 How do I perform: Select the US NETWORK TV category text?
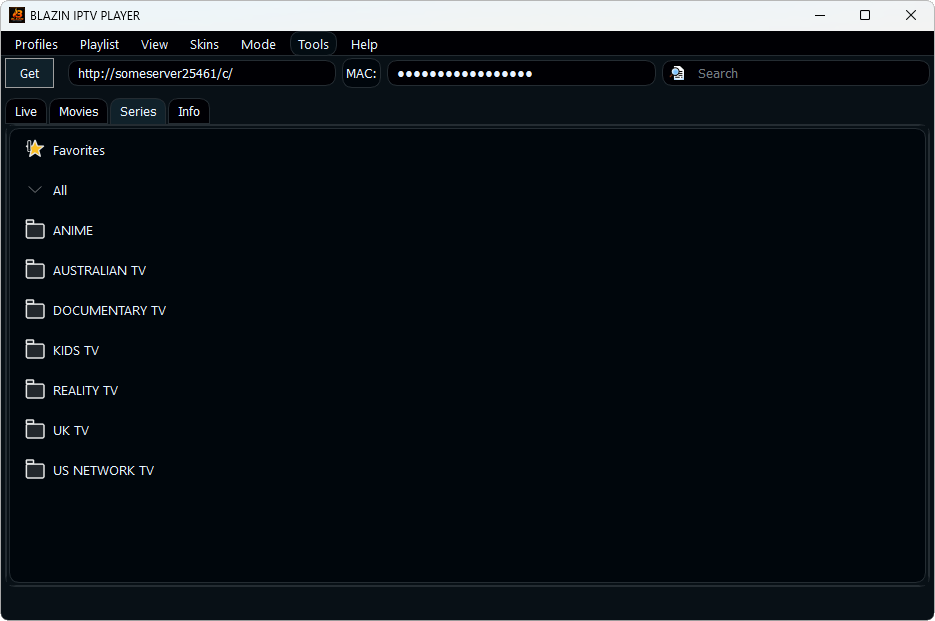pyautogui.click(x=103, y=470)
